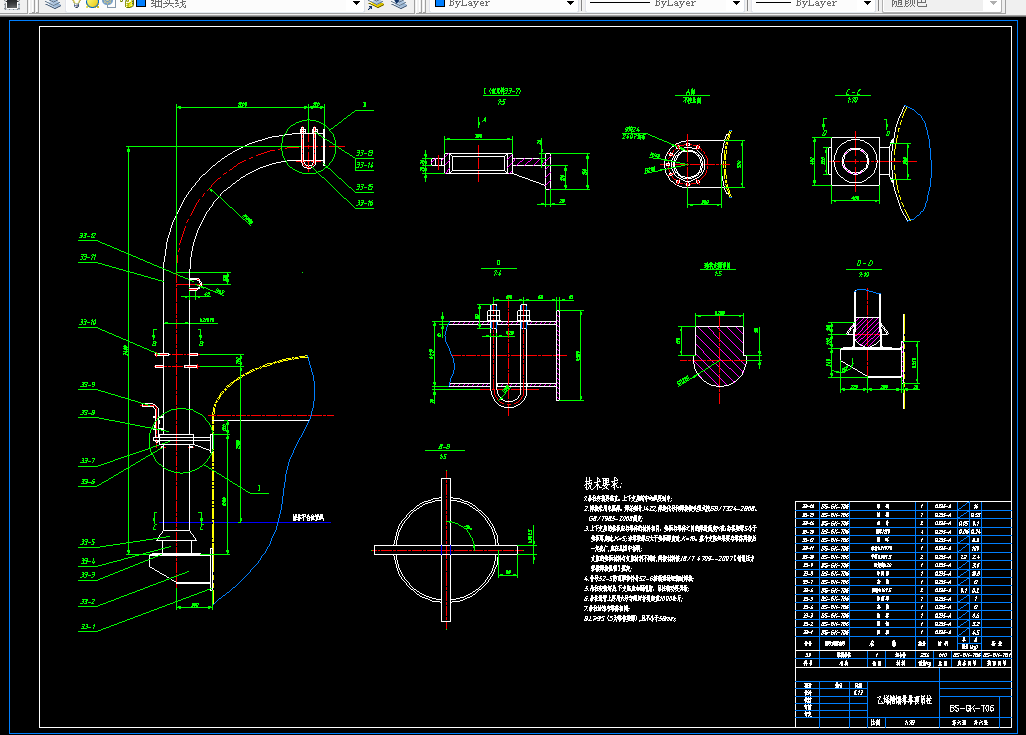
Task: Expand the ByLayer color control dropdown arrow
Action: [570, 3]
